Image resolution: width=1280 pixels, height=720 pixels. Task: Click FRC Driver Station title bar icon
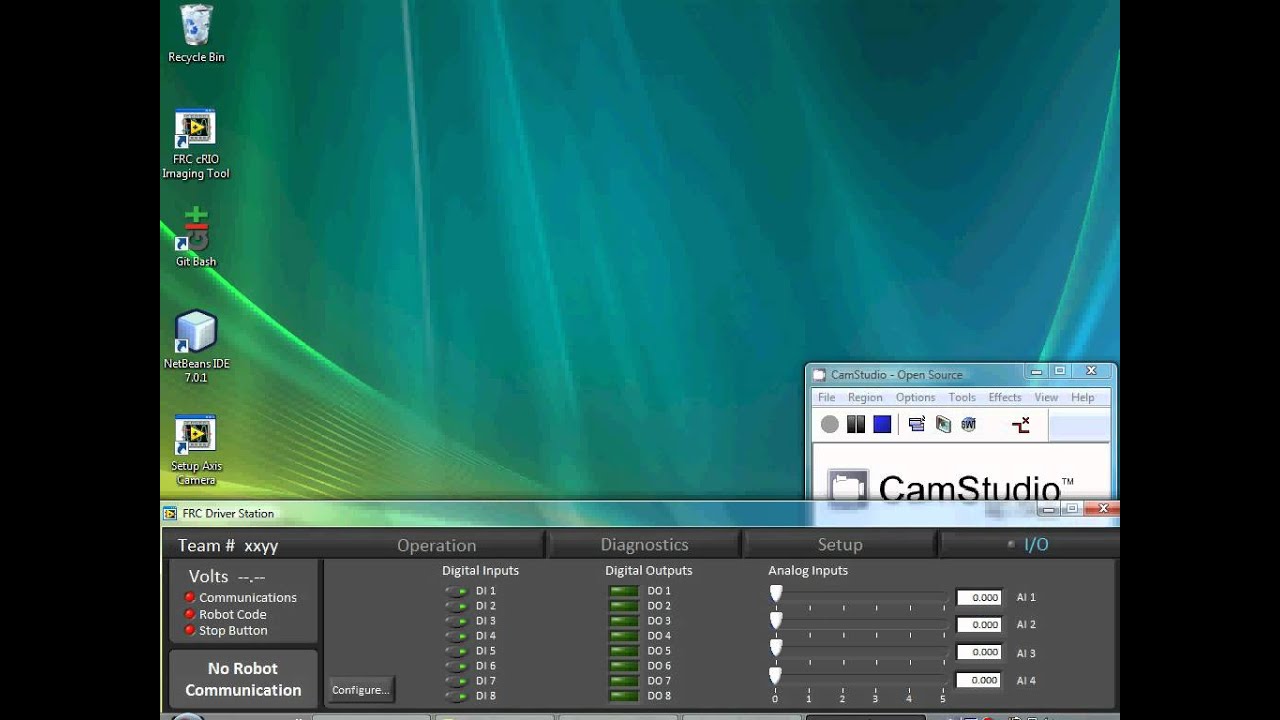[170, 513]
